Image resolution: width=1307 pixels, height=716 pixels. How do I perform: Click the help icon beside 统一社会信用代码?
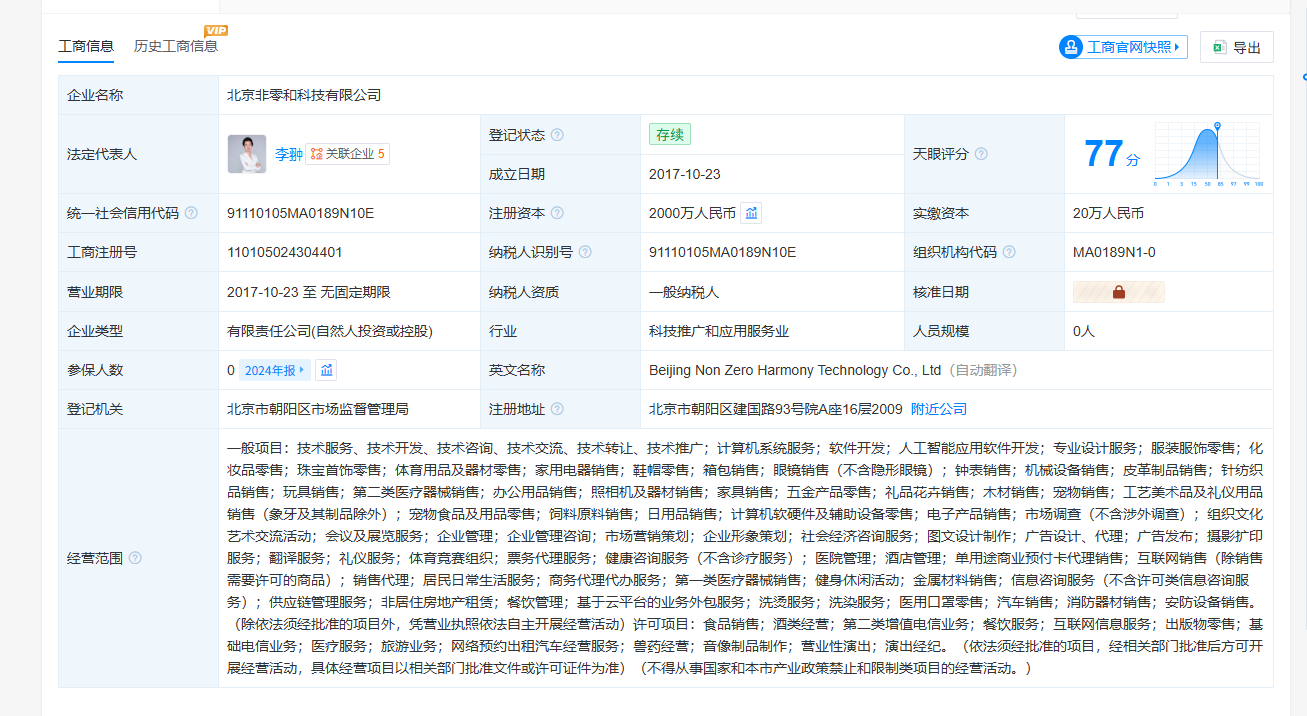pos(191,213)
